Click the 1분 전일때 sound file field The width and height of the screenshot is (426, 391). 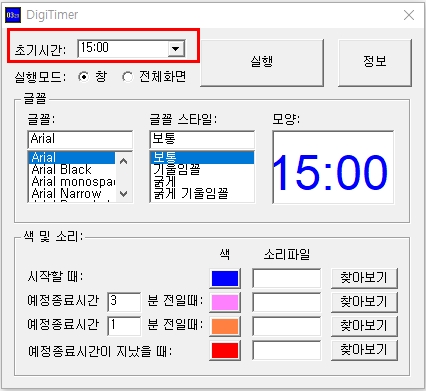(x=287, y=326)
